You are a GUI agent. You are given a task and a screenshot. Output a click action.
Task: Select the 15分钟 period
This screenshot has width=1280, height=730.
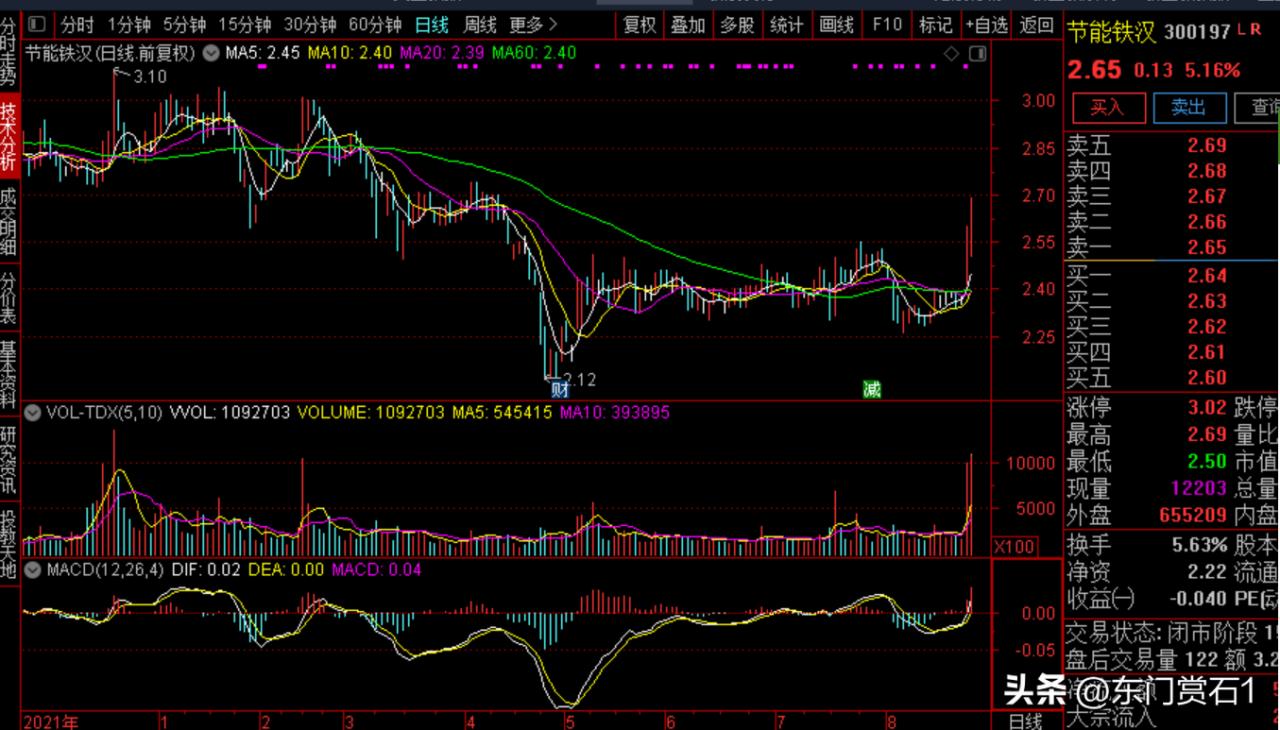coord(245,24)
